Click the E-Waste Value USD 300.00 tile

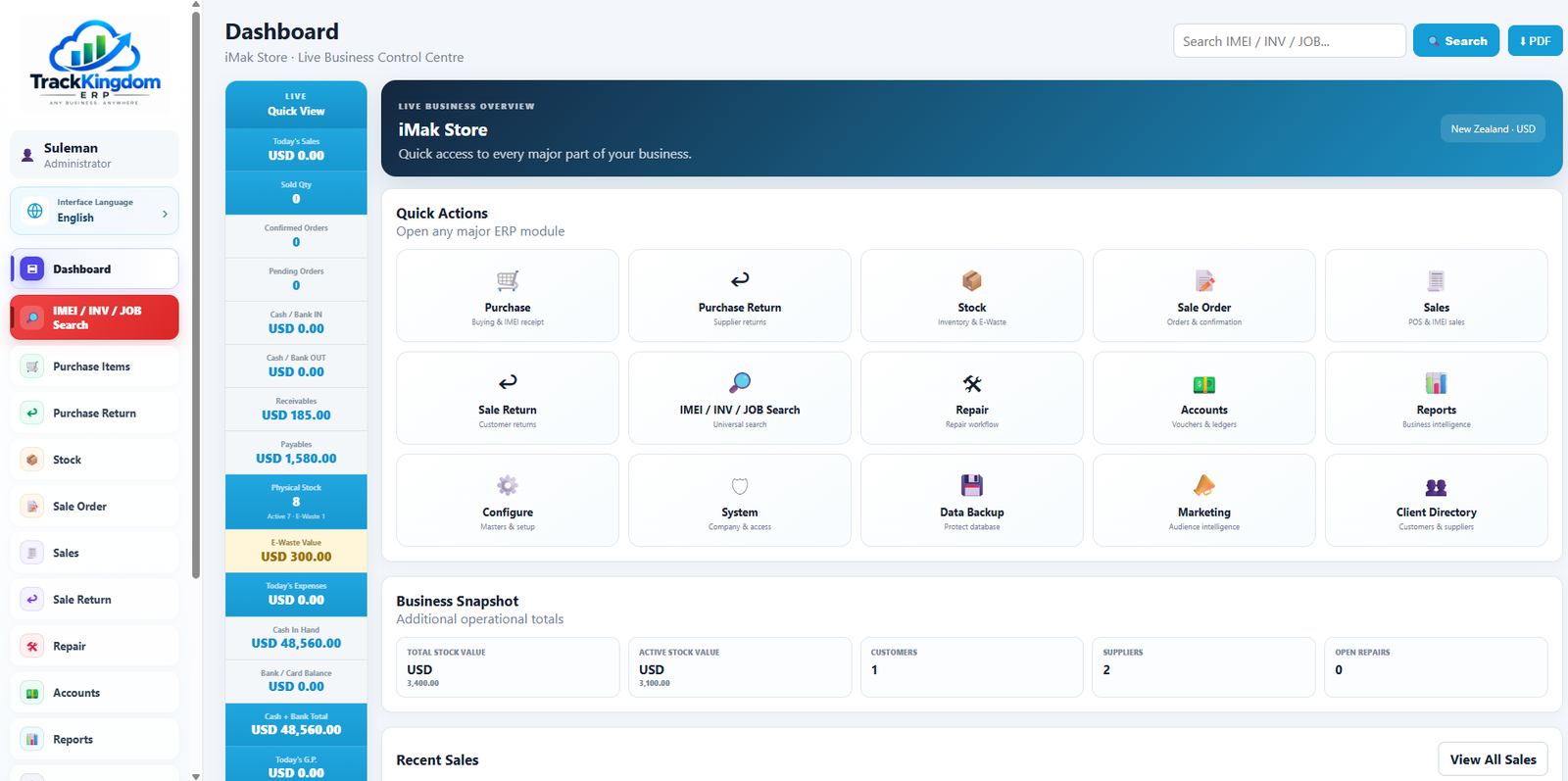coord(296,551)
